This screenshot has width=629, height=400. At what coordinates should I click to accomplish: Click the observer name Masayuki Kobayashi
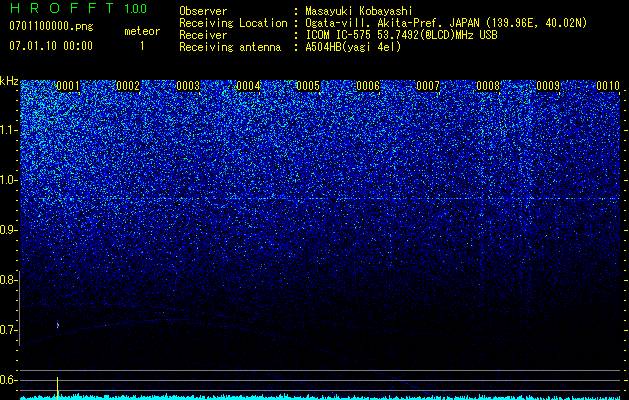(359, 11)
